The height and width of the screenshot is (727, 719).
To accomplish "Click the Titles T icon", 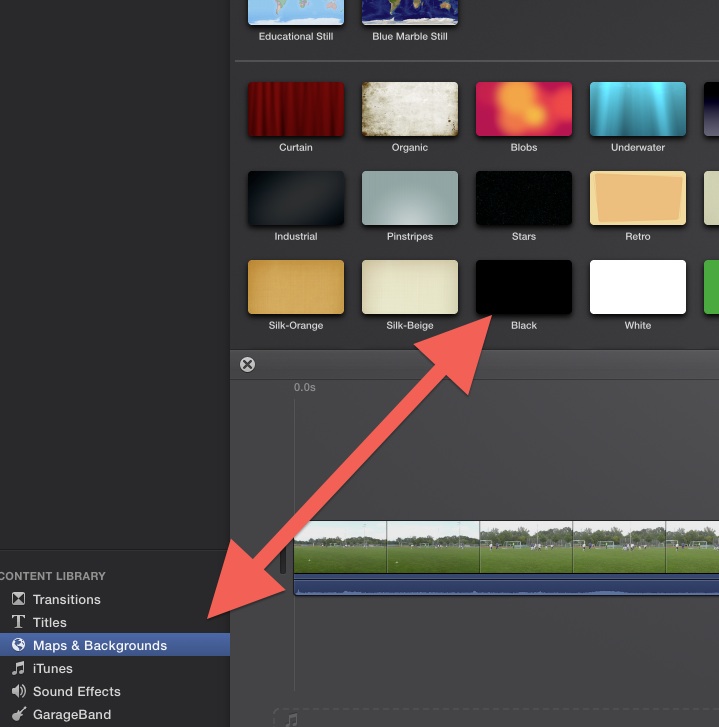I will click(x=19, y=622).
